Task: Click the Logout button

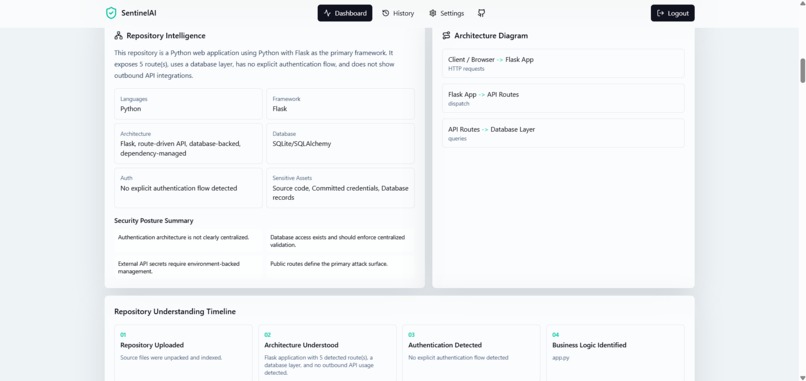Action: (672, 13)
